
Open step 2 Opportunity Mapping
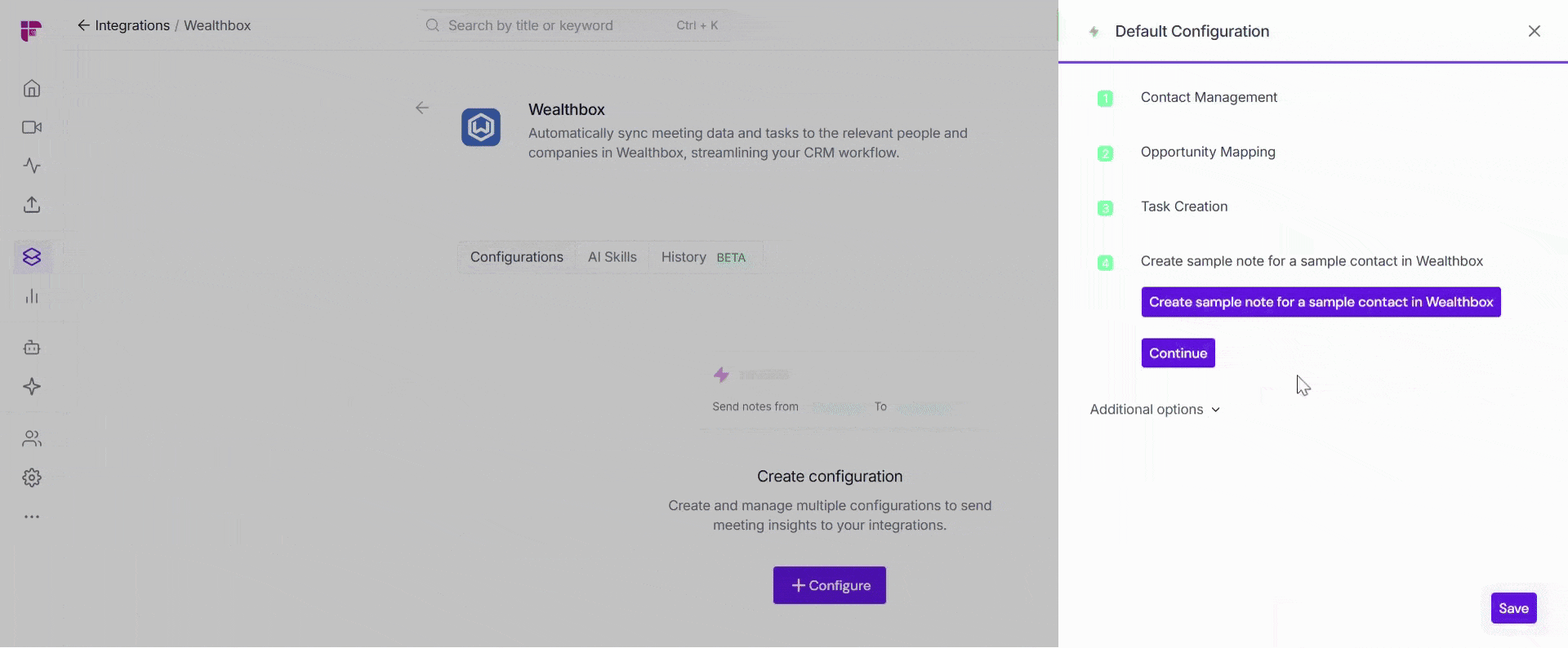1208,152
